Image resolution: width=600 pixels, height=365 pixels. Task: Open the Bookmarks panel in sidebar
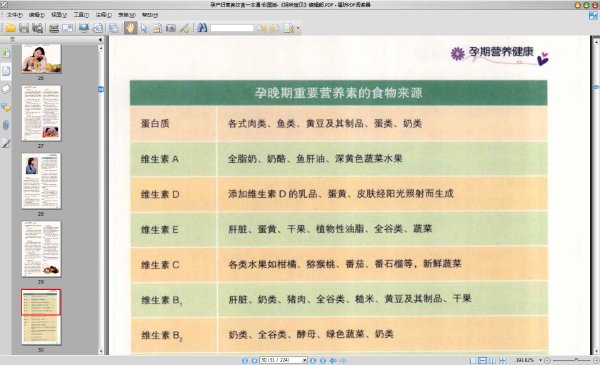coord(6,52)
